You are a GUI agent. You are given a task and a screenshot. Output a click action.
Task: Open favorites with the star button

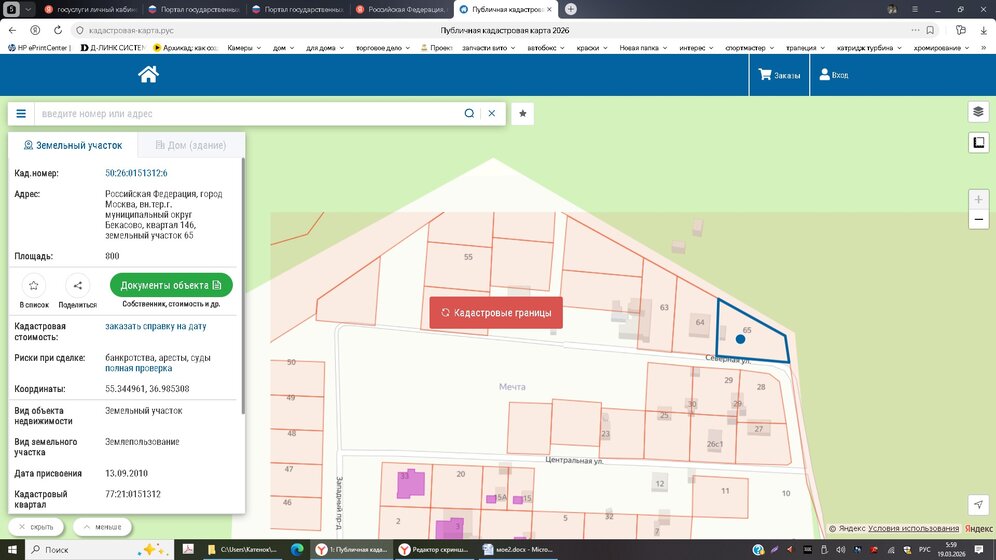point(523,114)
